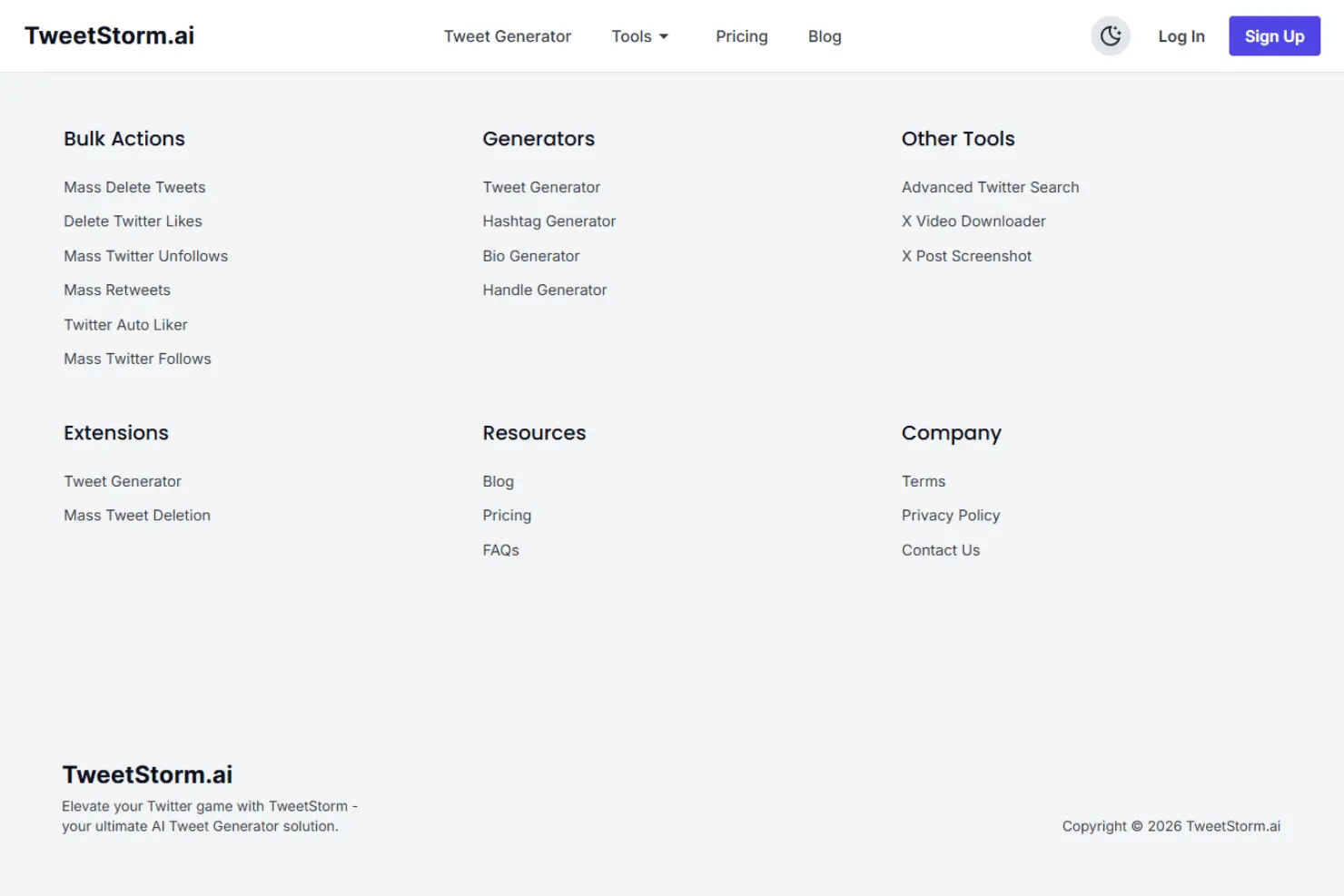Open Mass Tweet Deletion extension link

[x=137, y=516]
